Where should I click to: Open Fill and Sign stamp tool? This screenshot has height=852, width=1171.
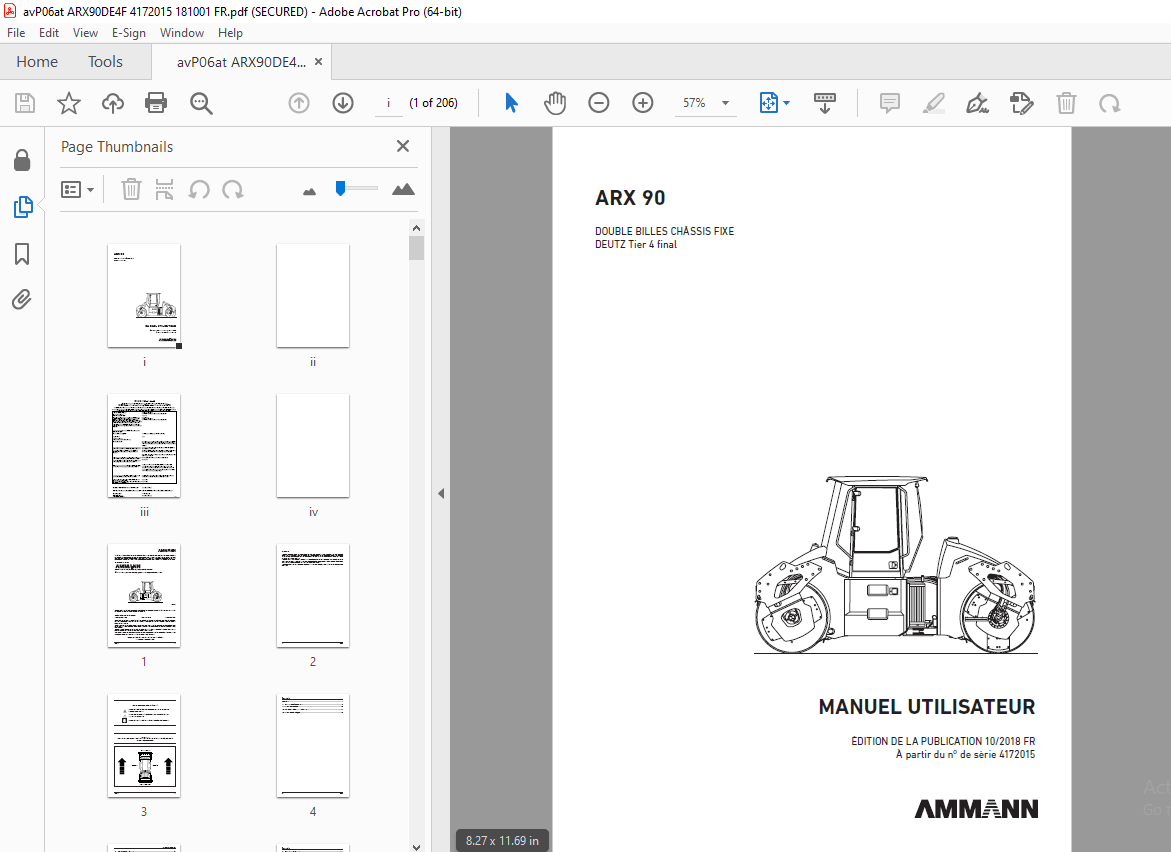pos(1022,103)
